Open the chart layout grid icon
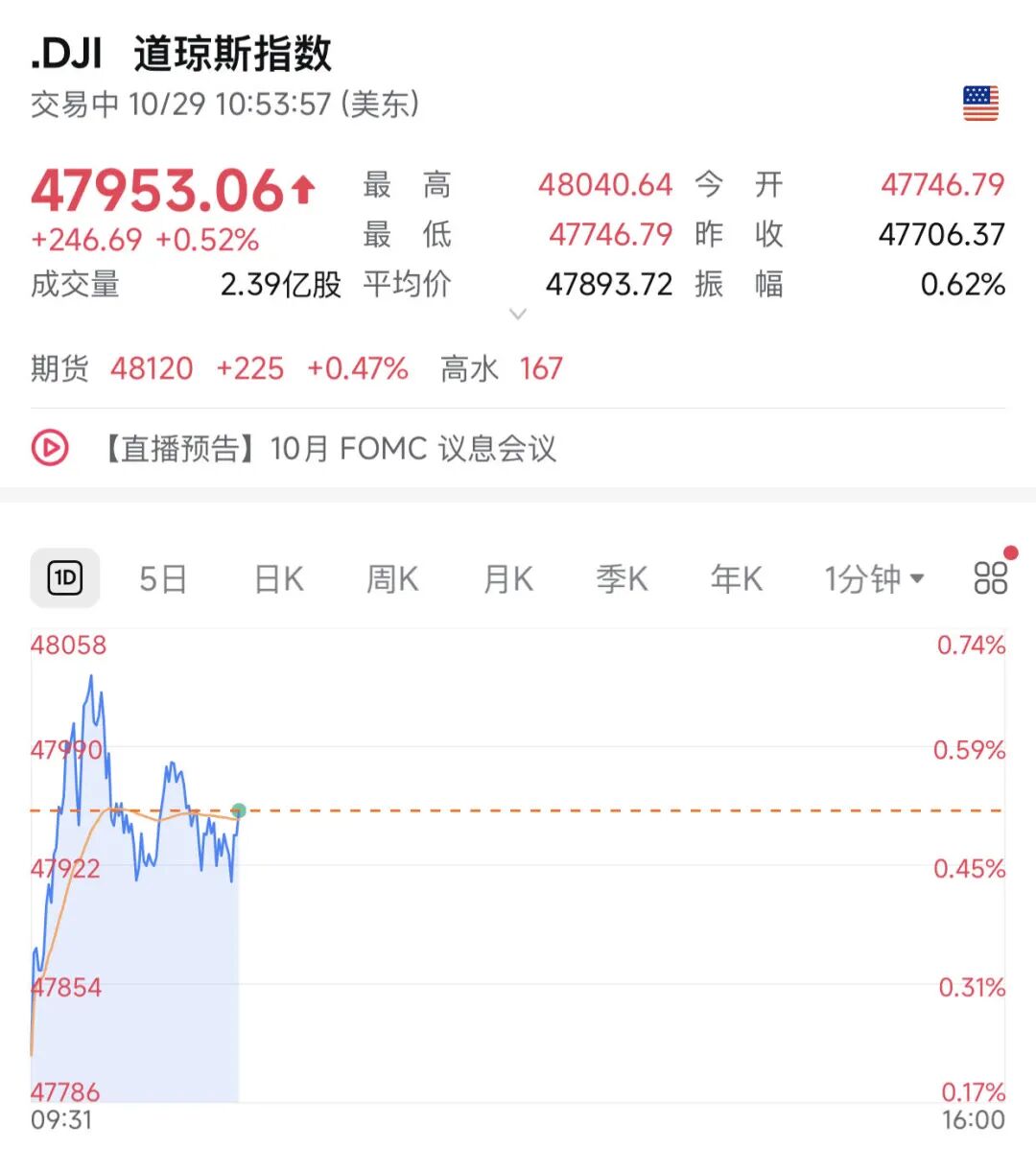This screenshot has width=1036, height=1149. coord(990,577)
